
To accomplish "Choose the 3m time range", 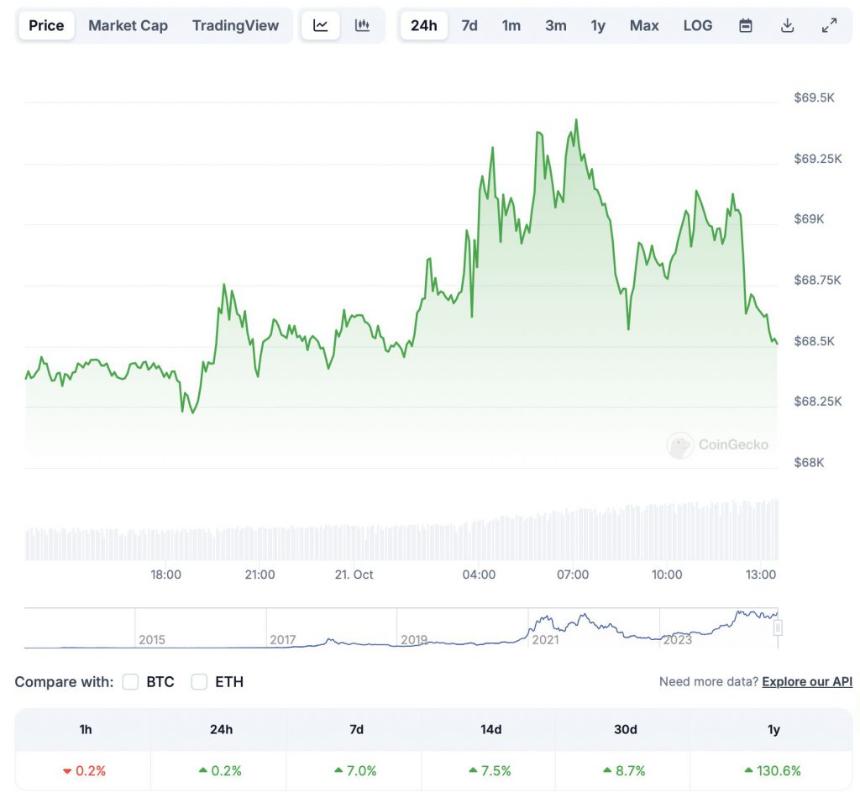I will click(556, 25).
